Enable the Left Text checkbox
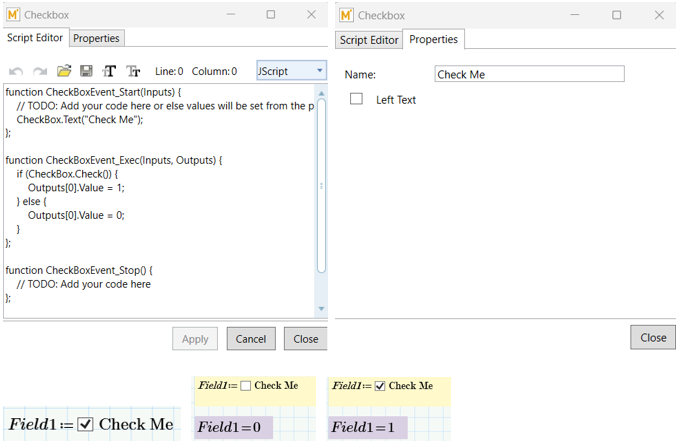This screenshot has height=443, width=678. 356,99
